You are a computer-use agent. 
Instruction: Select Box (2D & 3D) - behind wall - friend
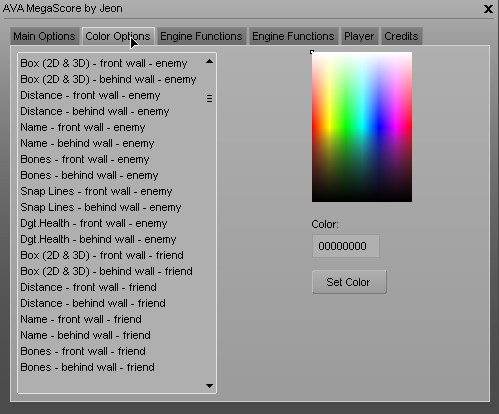106,271
